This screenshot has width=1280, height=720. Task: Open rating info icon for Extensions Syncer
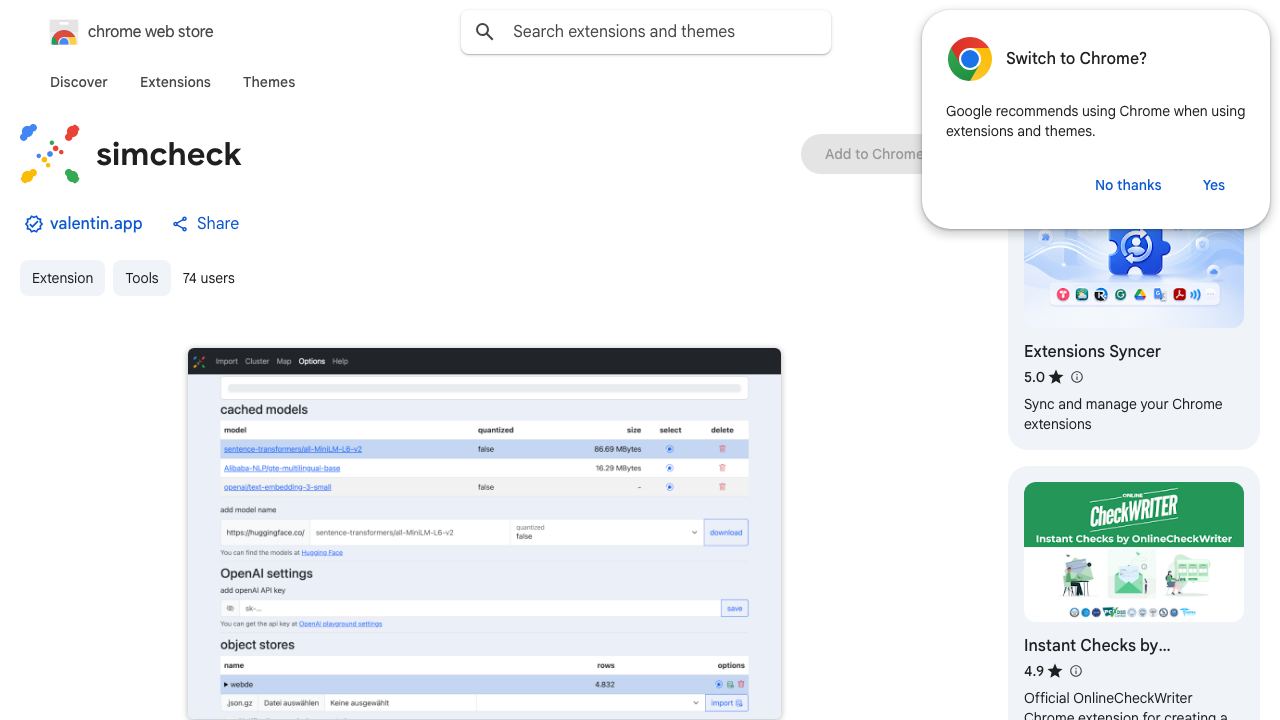[x=1077, y=377]
